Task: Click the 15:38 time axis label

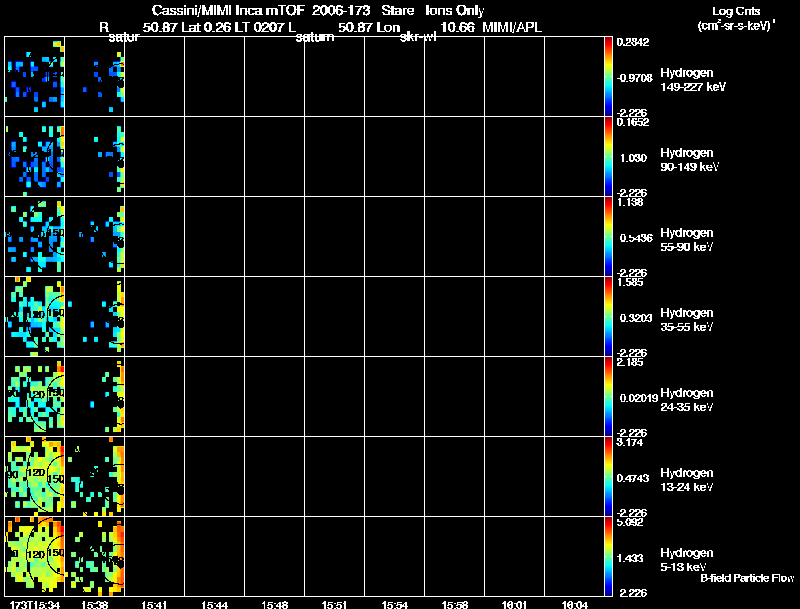Action: click(95, 604)
